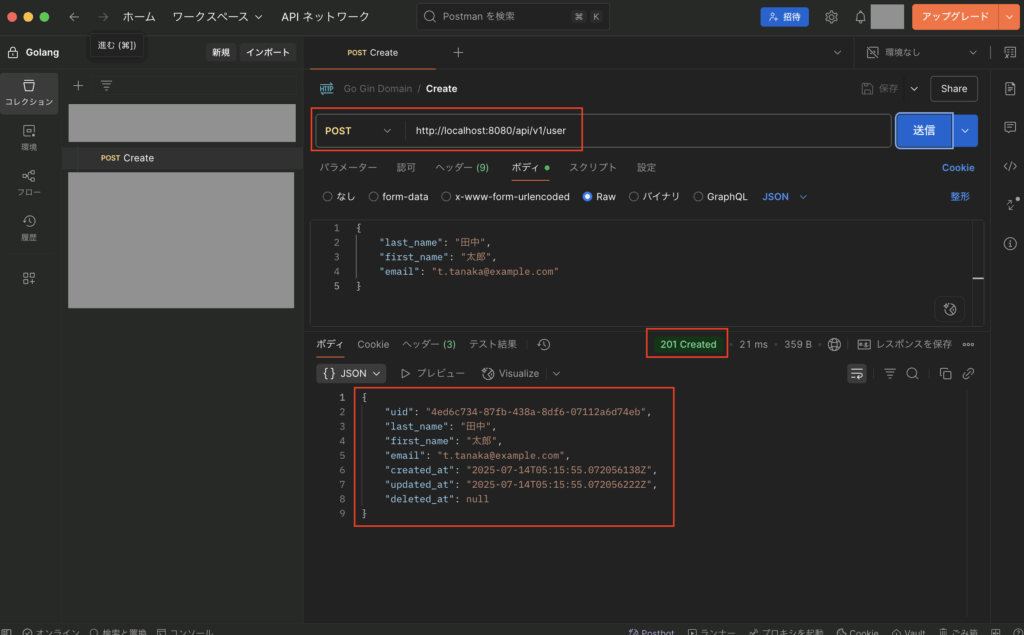Switch to the ヘッダー (9) request tab
Viewport: 1024px width, 635px height.
point(462,167)
